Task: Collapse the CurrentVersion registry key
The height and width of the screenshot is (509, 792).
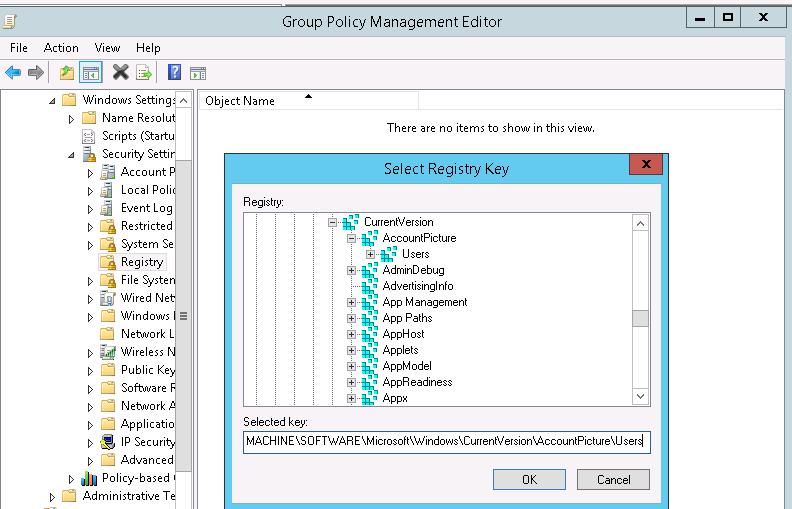Action: (335, 222)
